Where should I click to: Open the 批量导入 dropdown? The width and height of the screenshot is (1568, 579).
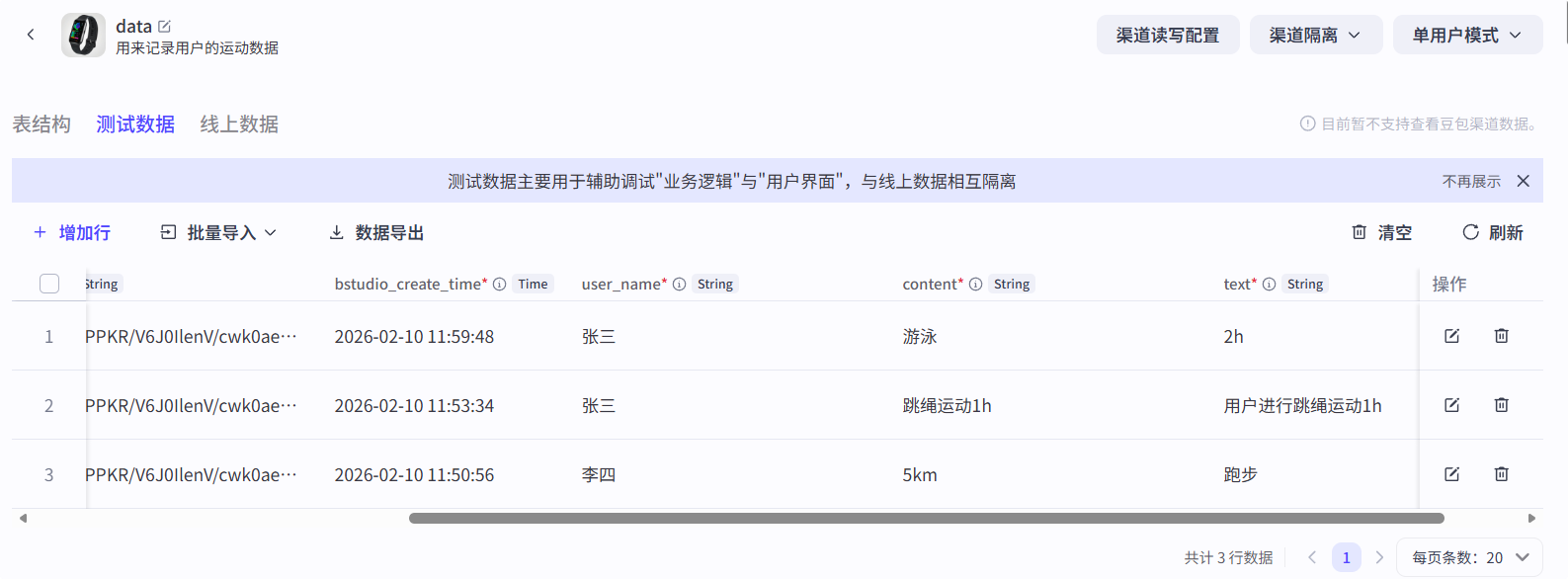point(218,232)
